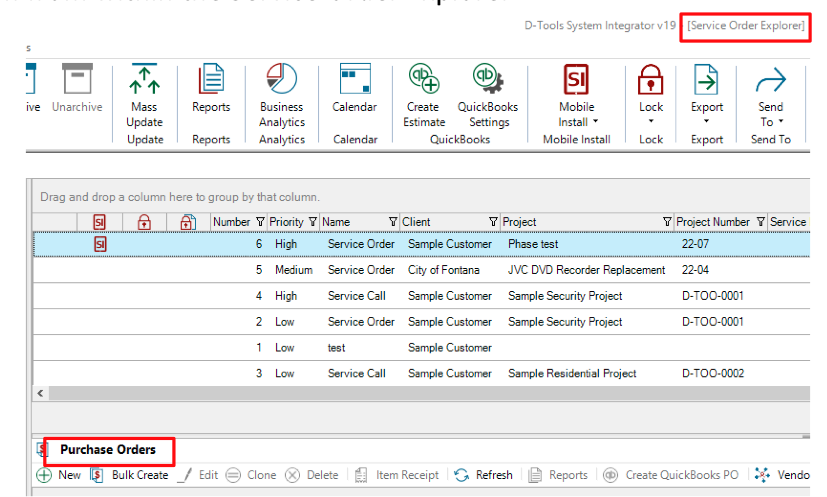The height and width of the screenshot is (497, 827).
Task: Refresh the purchase orders list
Action: click(484, 475)
